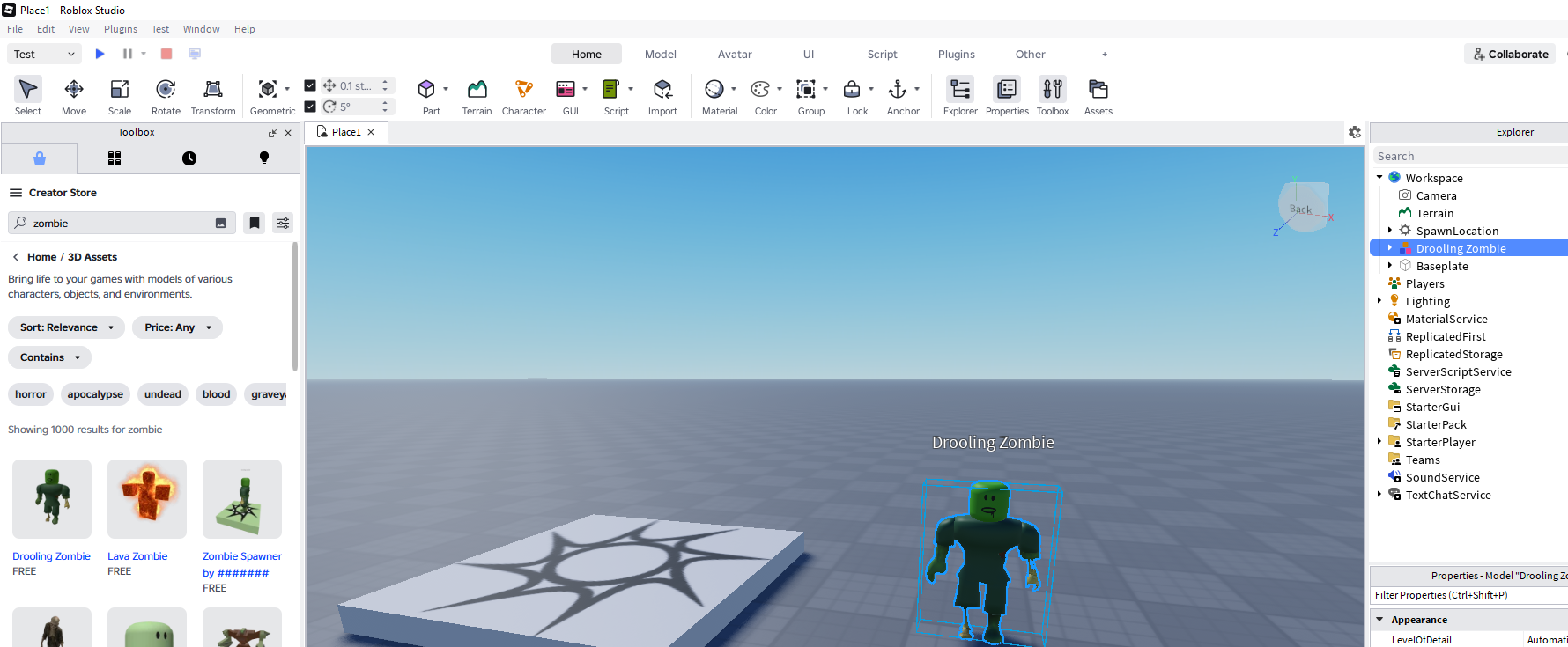Image resolution: width=1568 pixels, height=647 pixels.
Task: Open the Color picker tool
Action: pos(760,89)
